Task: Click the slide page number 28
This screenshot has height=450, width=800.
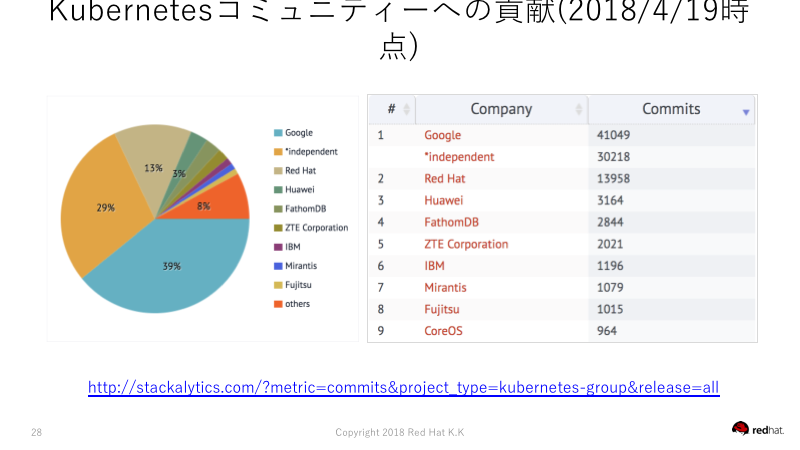Action: [x=36, y=433]
